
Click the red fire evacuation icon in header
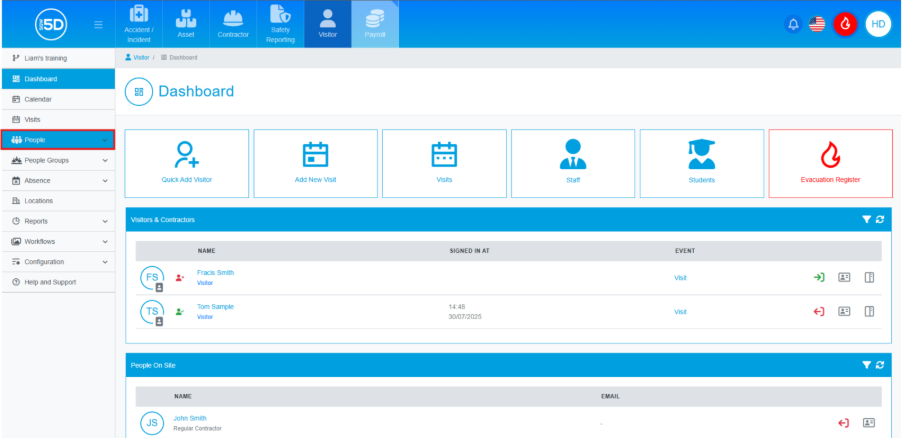click(x=845, y=24)
